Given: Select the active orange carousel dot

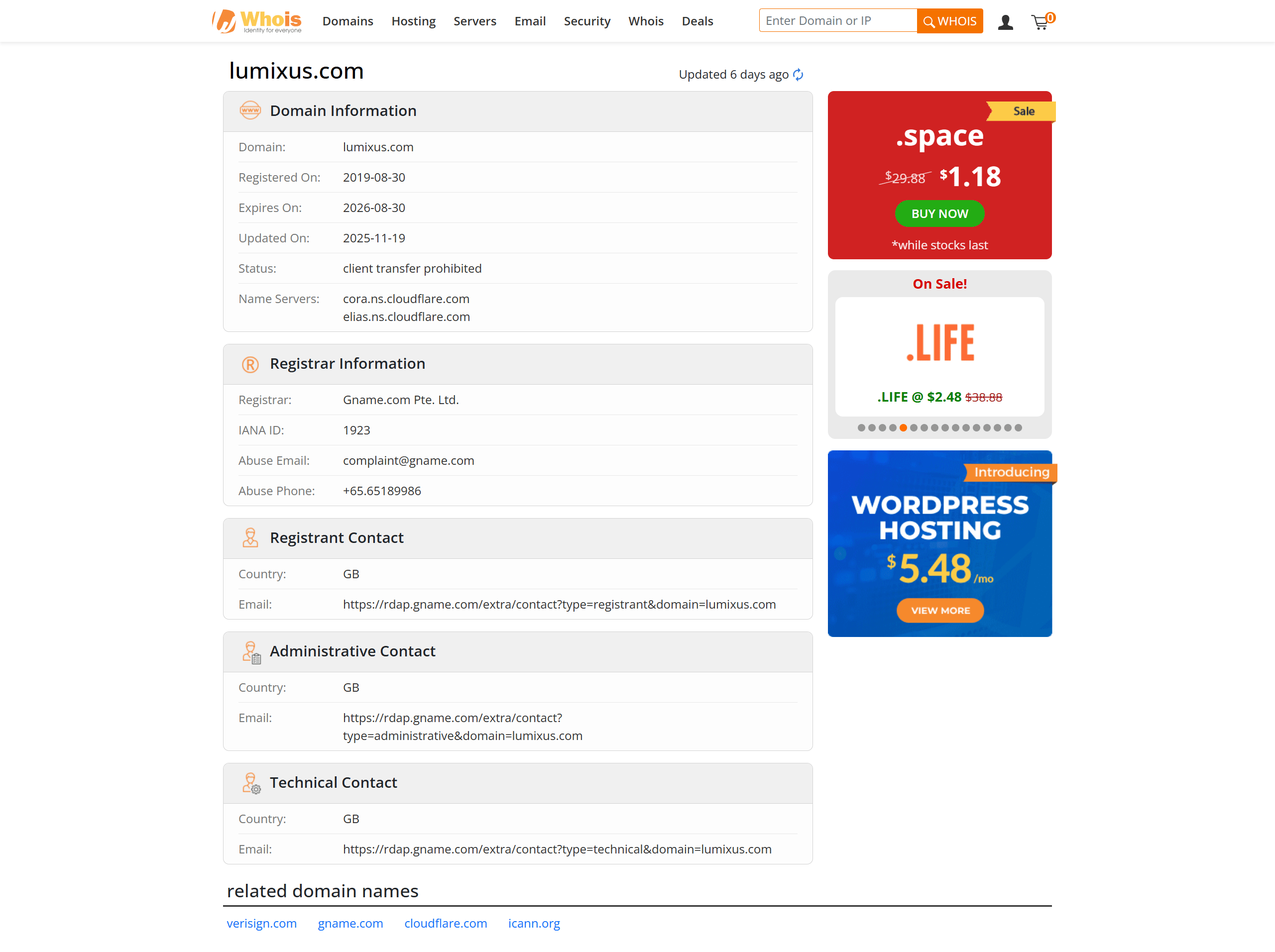Looking at the screenshot, I should pyautogui.click(x=903, y=427).
